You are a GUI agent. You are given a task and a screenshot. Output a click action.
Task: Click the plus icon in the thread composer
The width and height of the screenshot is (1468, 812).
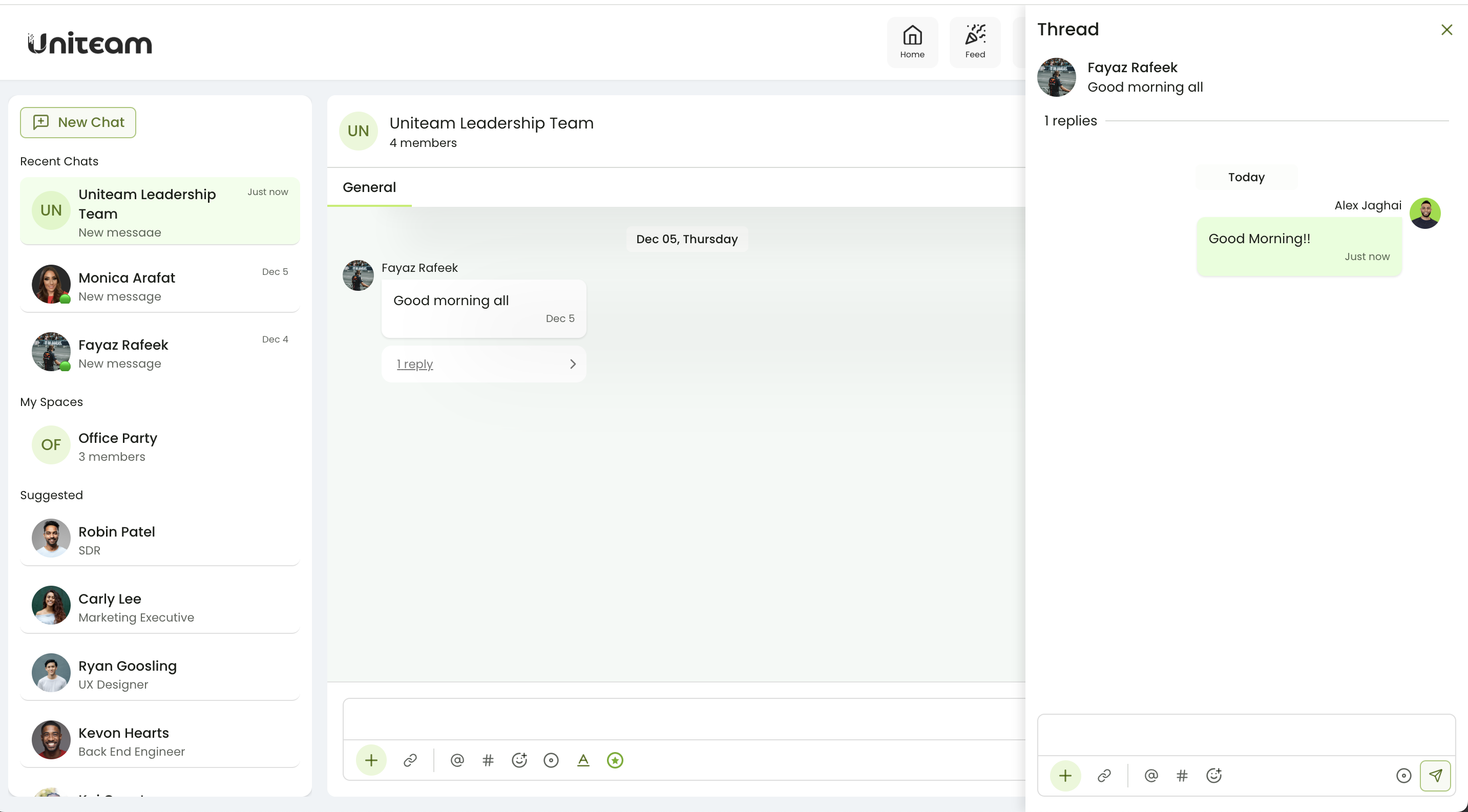tap(1065, 775)
